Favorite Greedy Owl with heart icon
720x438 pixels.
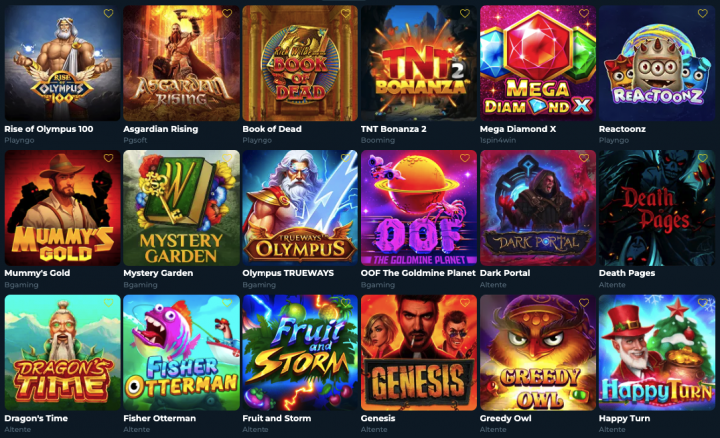[584, 303]
